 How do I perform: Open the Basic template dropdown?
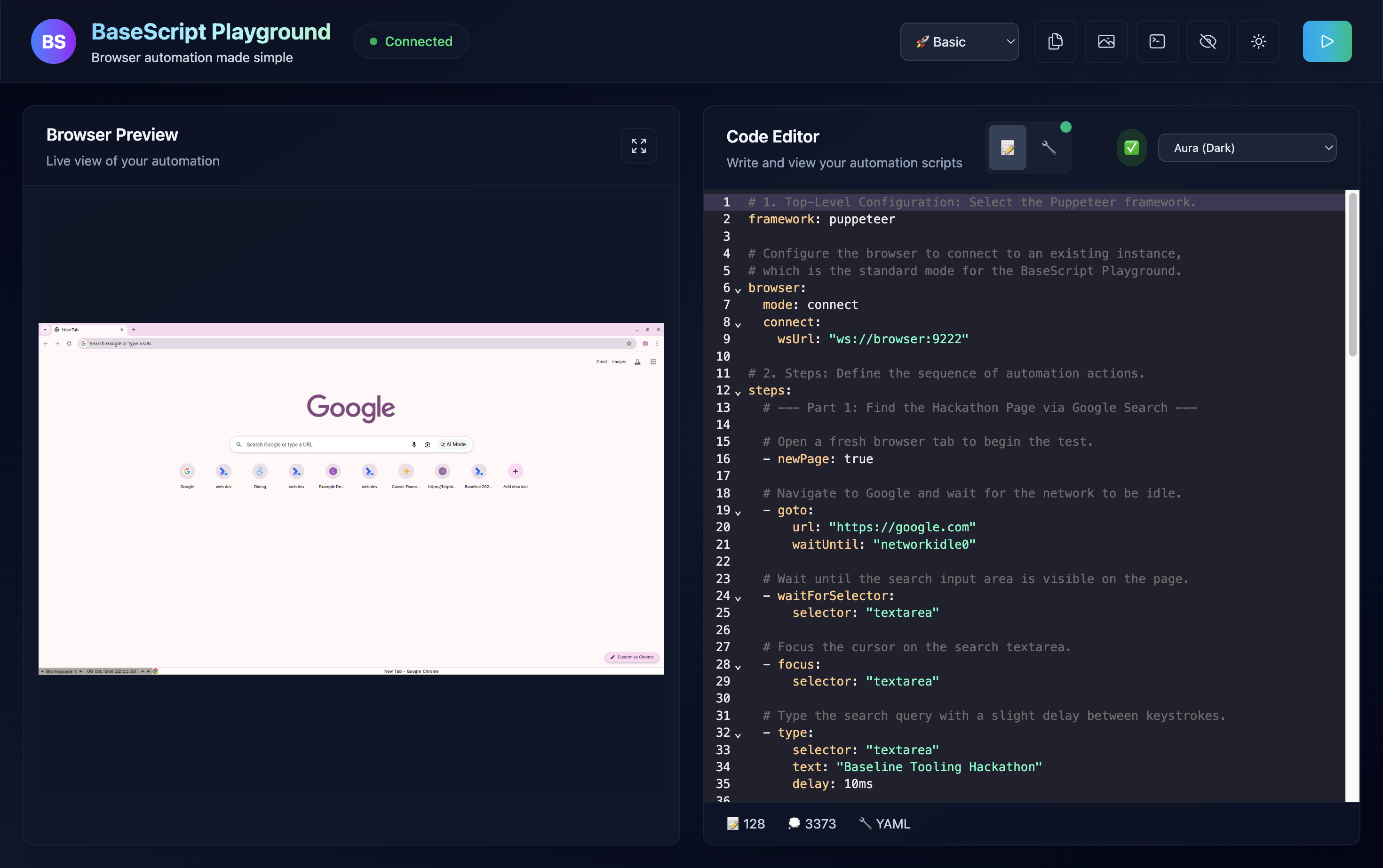(x=959, y=41)
